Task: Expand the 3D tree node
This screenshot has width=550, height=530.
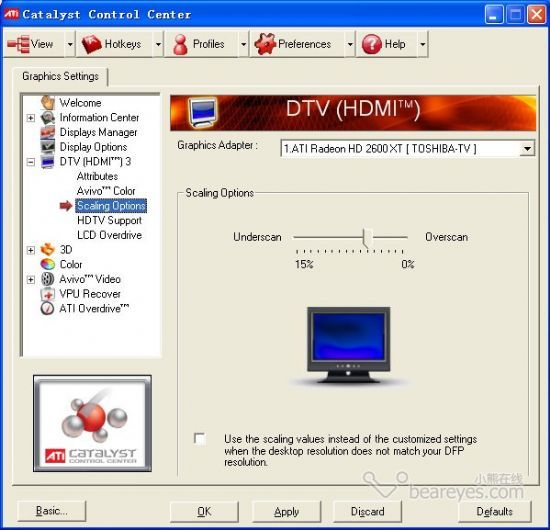Action: [31, 250]
